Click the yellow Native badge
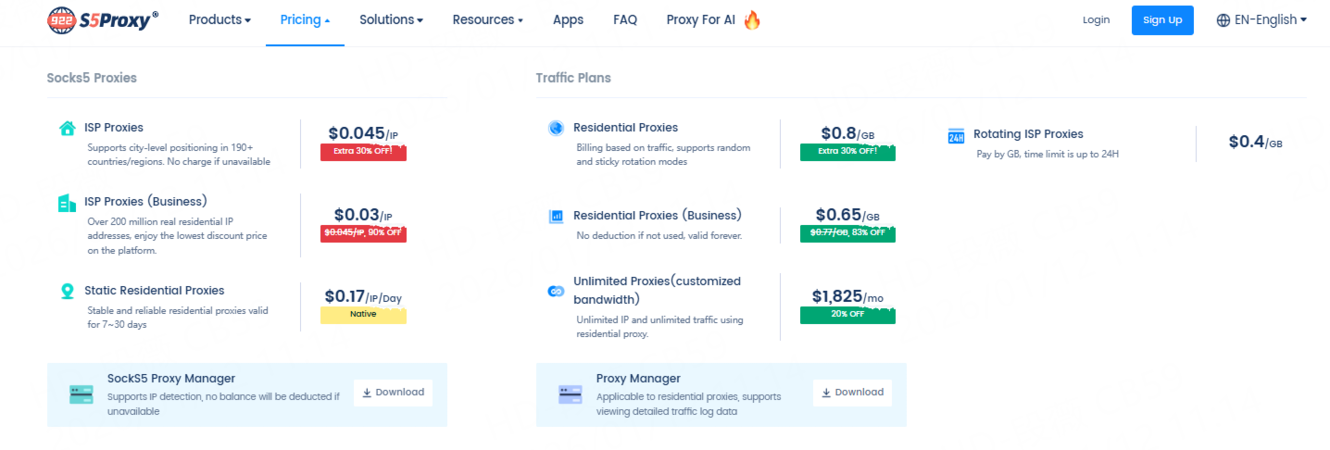Screen dimensions: 1330x450 click(363, 315)
